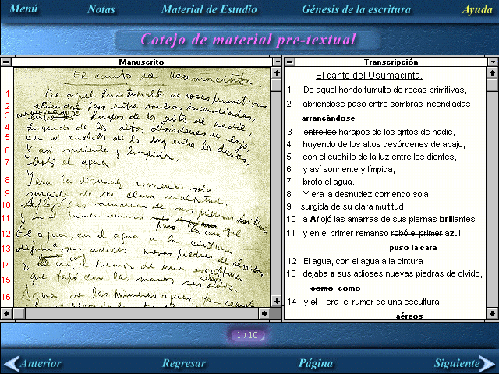499x374 pixels.
Task: Click the Ayuda help link
Action: pos(477,10)
